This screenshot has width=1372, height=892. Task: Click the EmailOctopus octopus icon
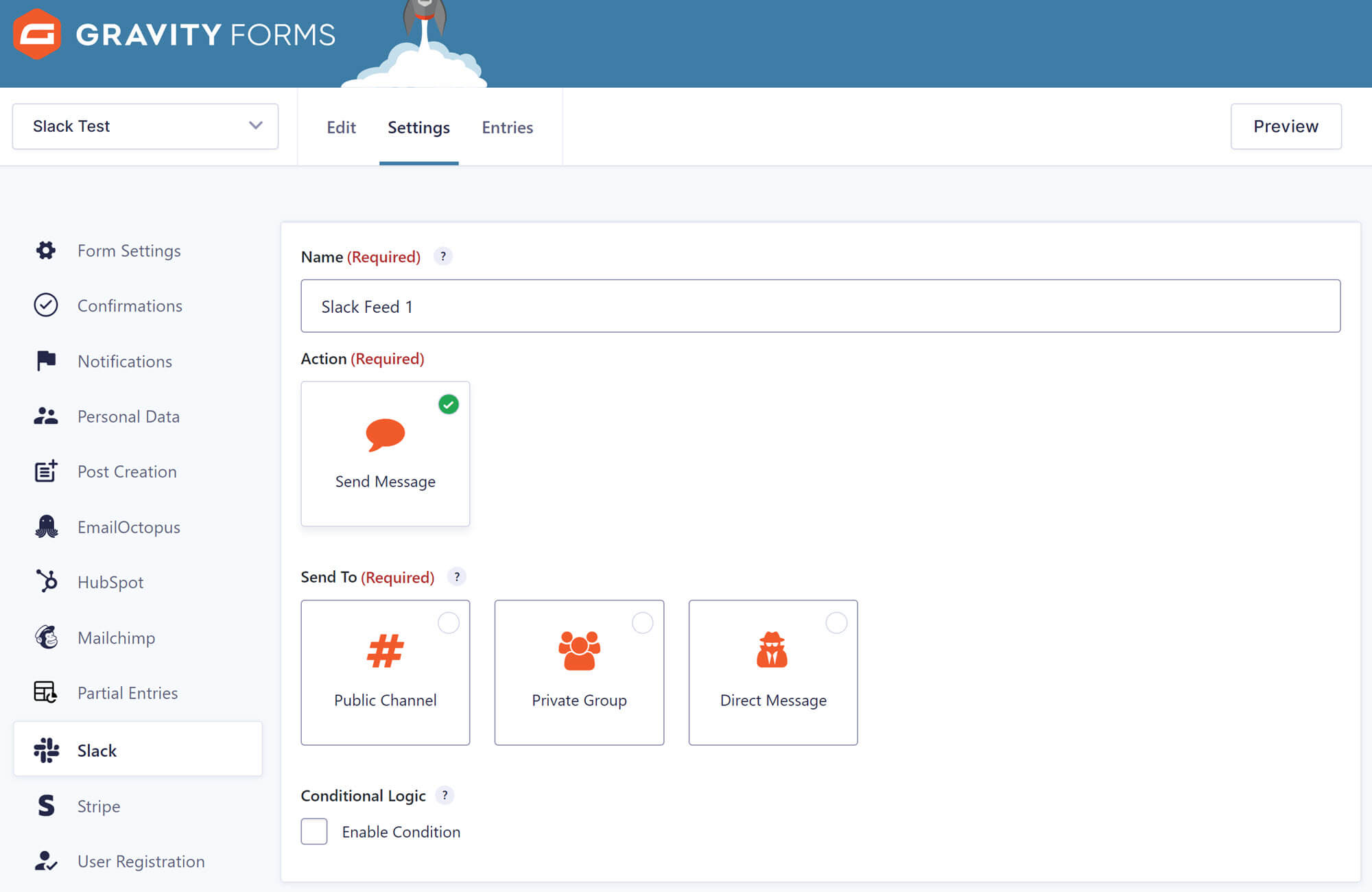[x=46, y=527]
